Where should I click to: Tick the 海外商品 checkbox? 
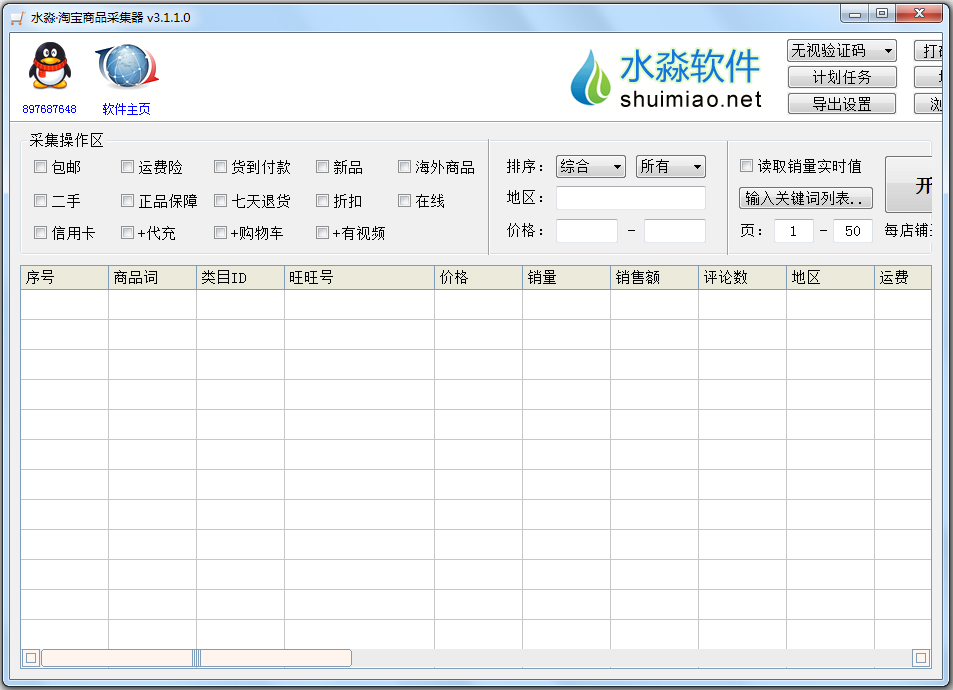click(405, 167)
